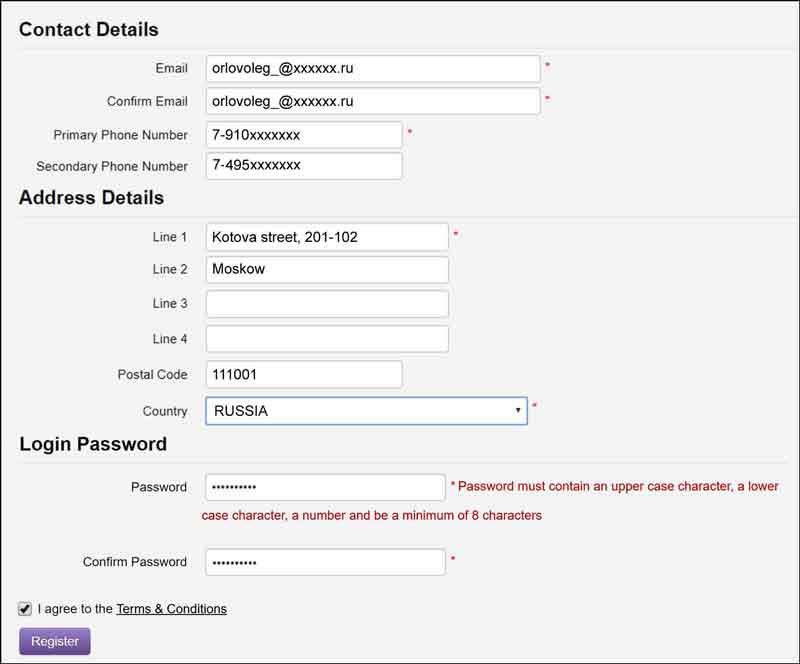Click the Contact Details heading
Viewport: 800px width, 664px height.
(89, 30)
